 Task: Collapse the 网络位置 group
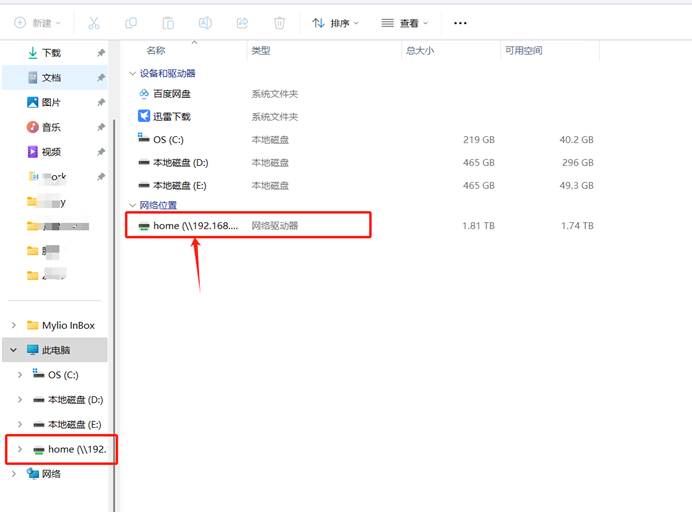[x=133, y=205]
